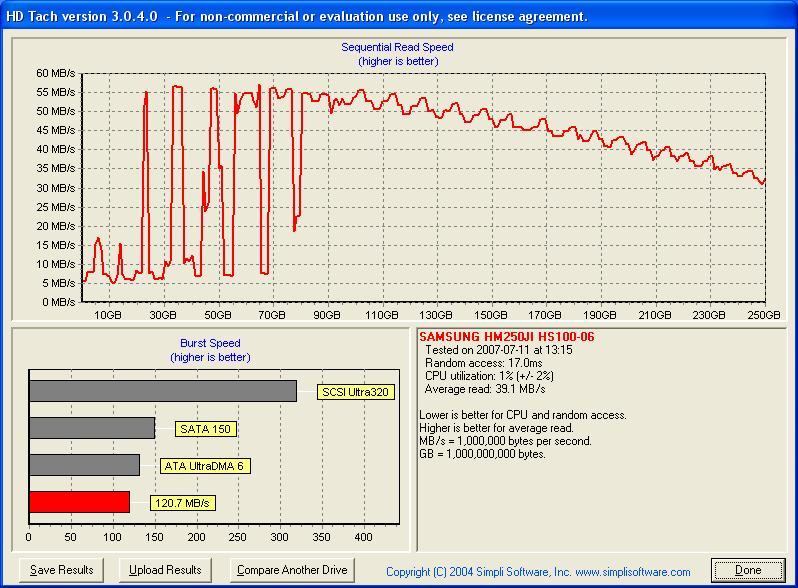Screen dimensions: 798x588
Task: Click the HD Tach version title bar
Action: [399, 16]
